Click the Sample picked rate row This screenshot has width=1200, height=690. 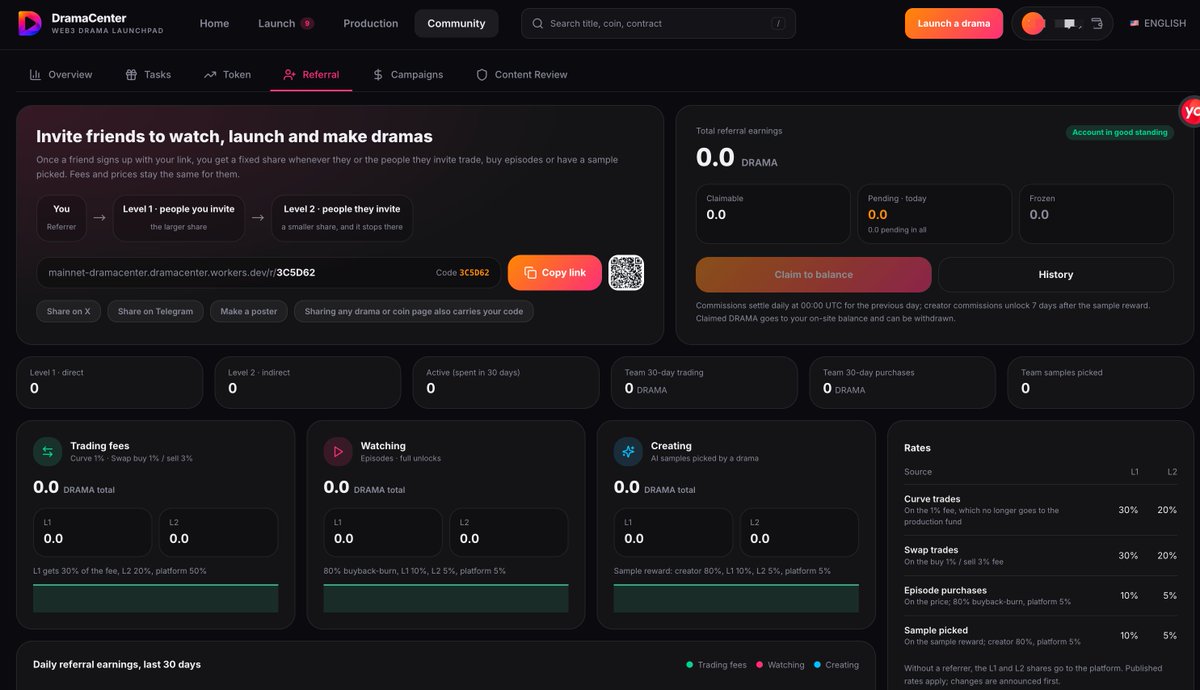point(1040,635)
